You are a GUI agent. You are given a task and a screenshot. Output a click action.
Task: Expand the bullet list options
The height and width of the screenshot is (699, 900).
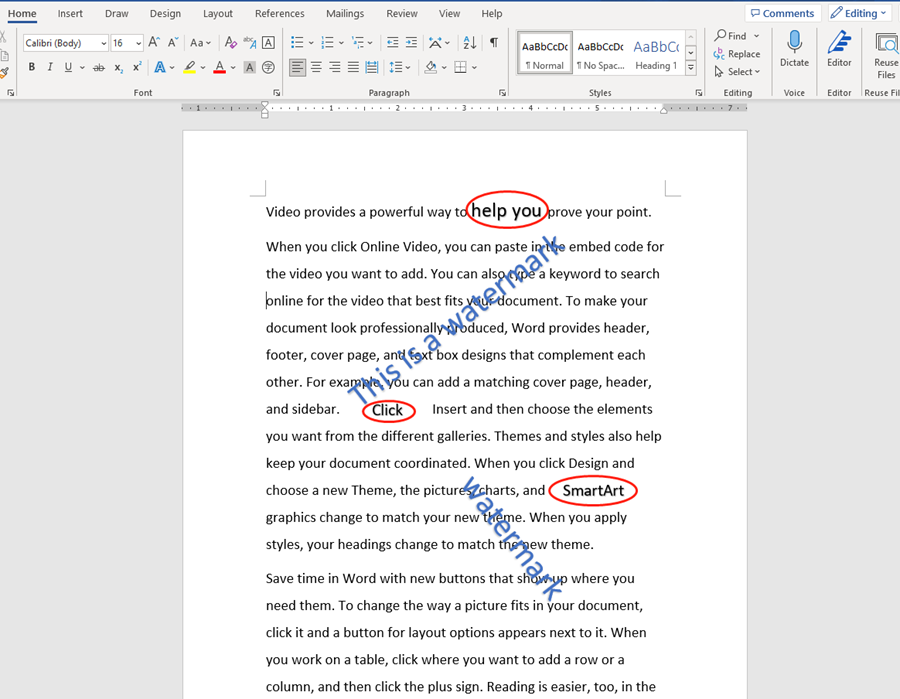coord(311,43)
